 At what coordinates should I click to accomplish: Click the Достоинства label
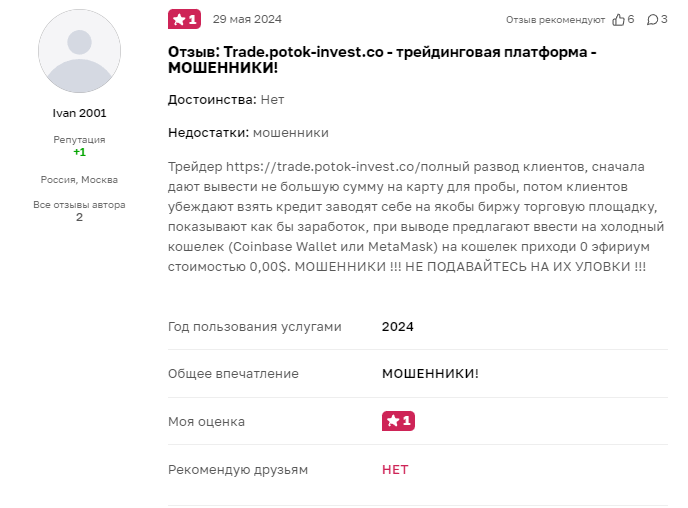[212, 100]
